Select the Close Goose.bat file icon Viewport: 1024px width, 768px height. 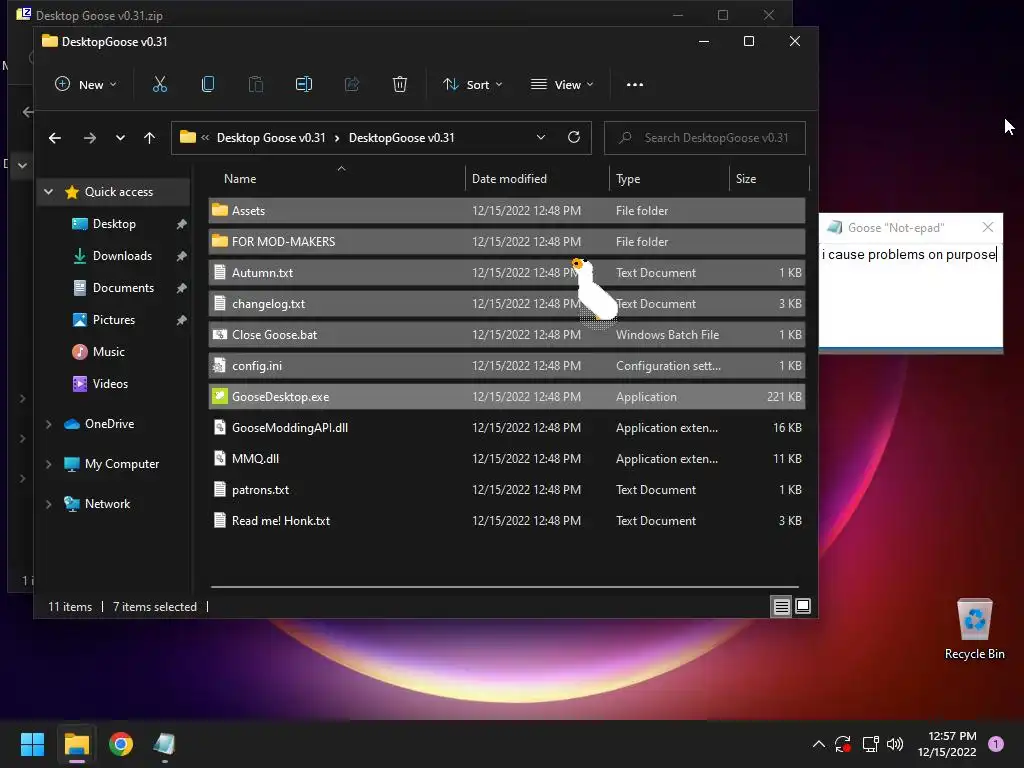220,334
